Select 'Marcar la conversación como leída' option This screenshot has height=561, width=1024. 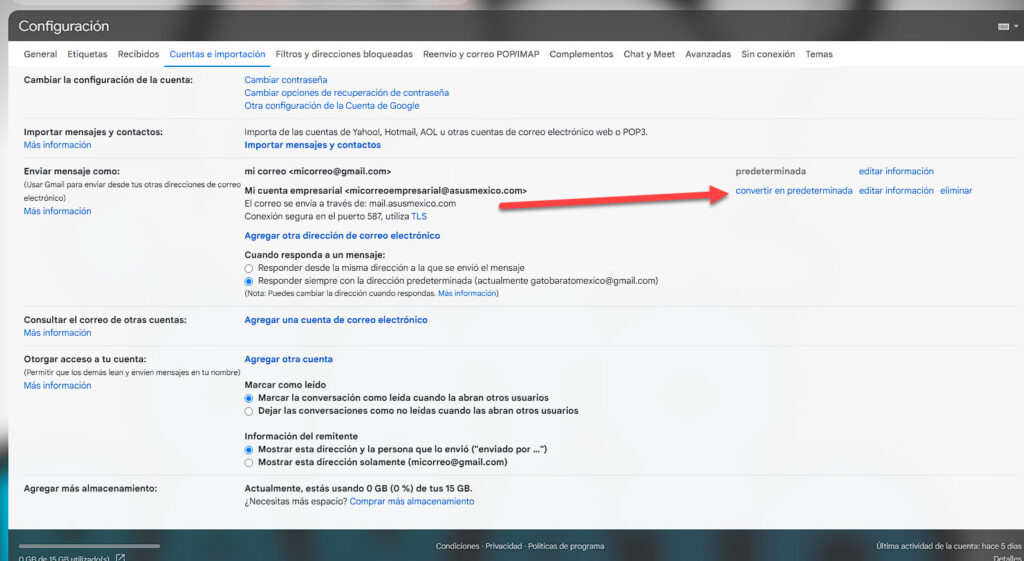pos(249,398)
